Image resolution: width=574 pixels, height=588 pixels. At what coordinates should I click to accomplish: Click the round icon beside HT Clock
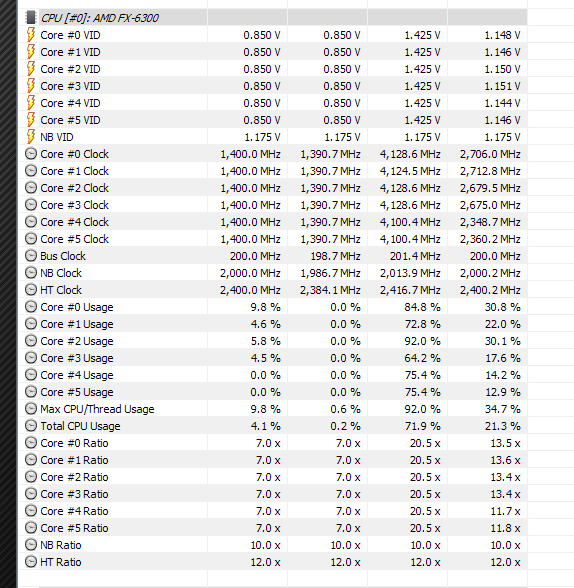[31, 290]
